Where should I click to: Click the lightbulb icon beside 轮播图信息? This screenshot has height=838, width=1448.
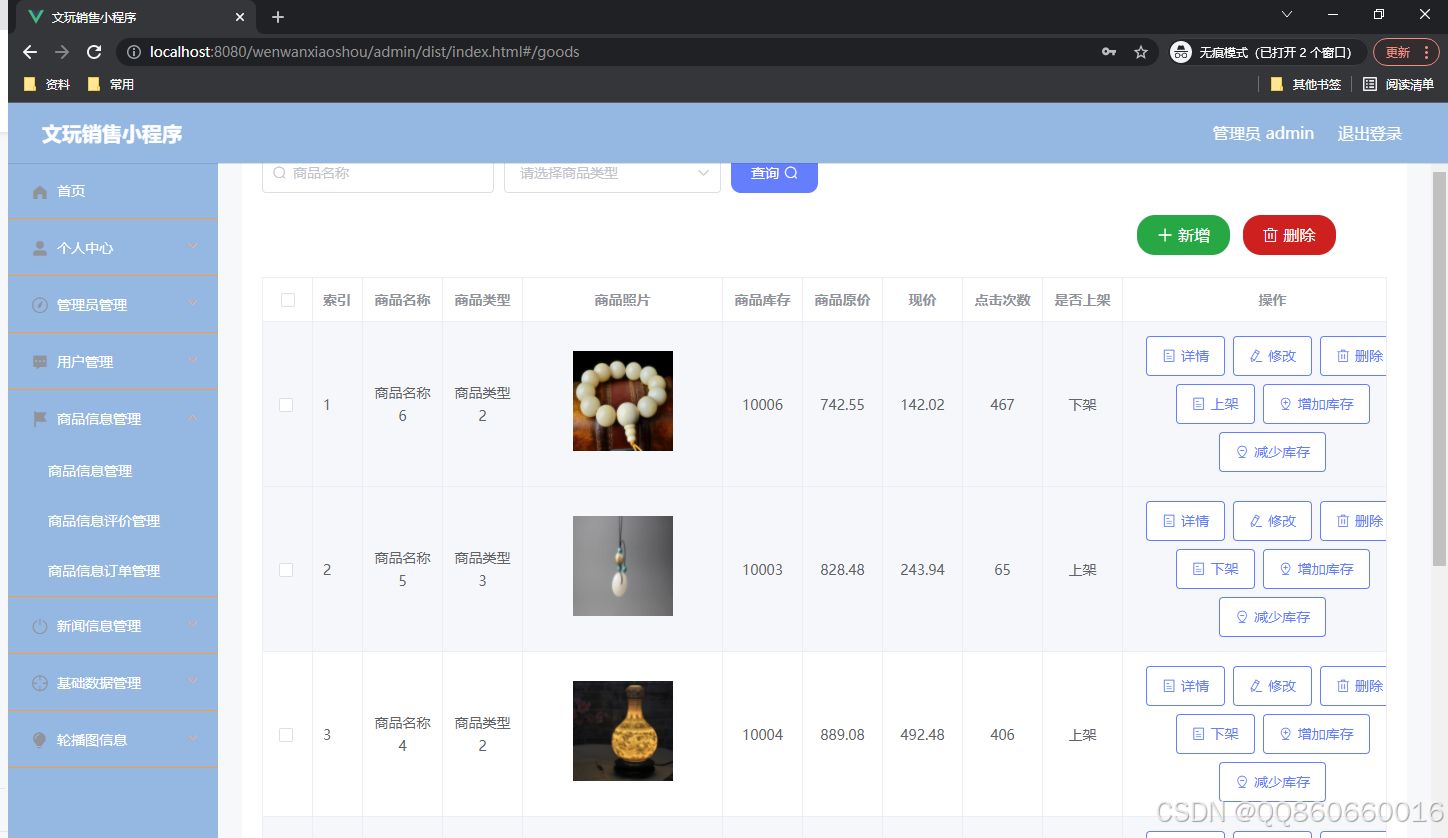(x=40, y=740)
